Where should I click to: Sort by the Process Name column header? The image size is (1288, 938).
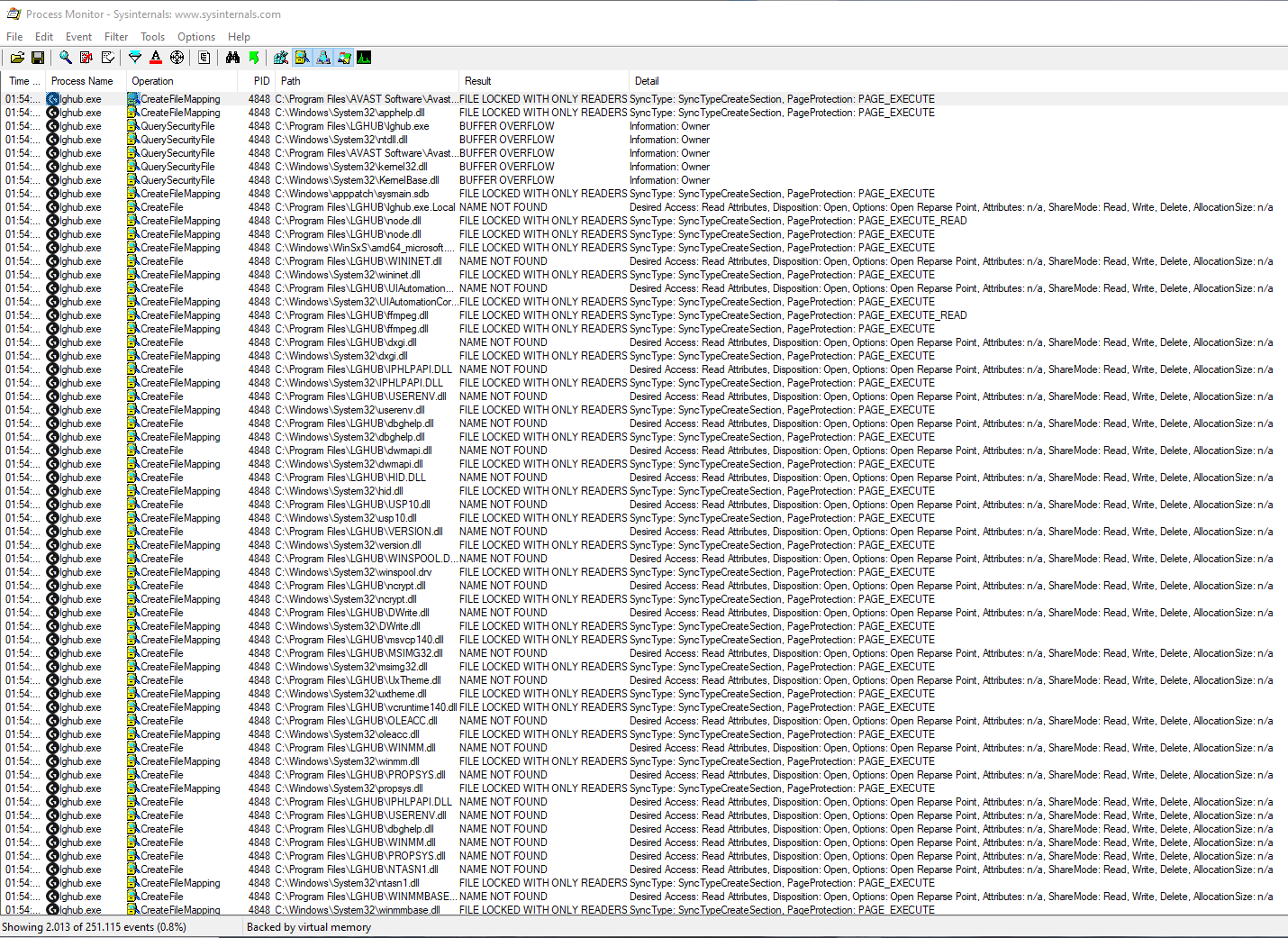point(85,81)
